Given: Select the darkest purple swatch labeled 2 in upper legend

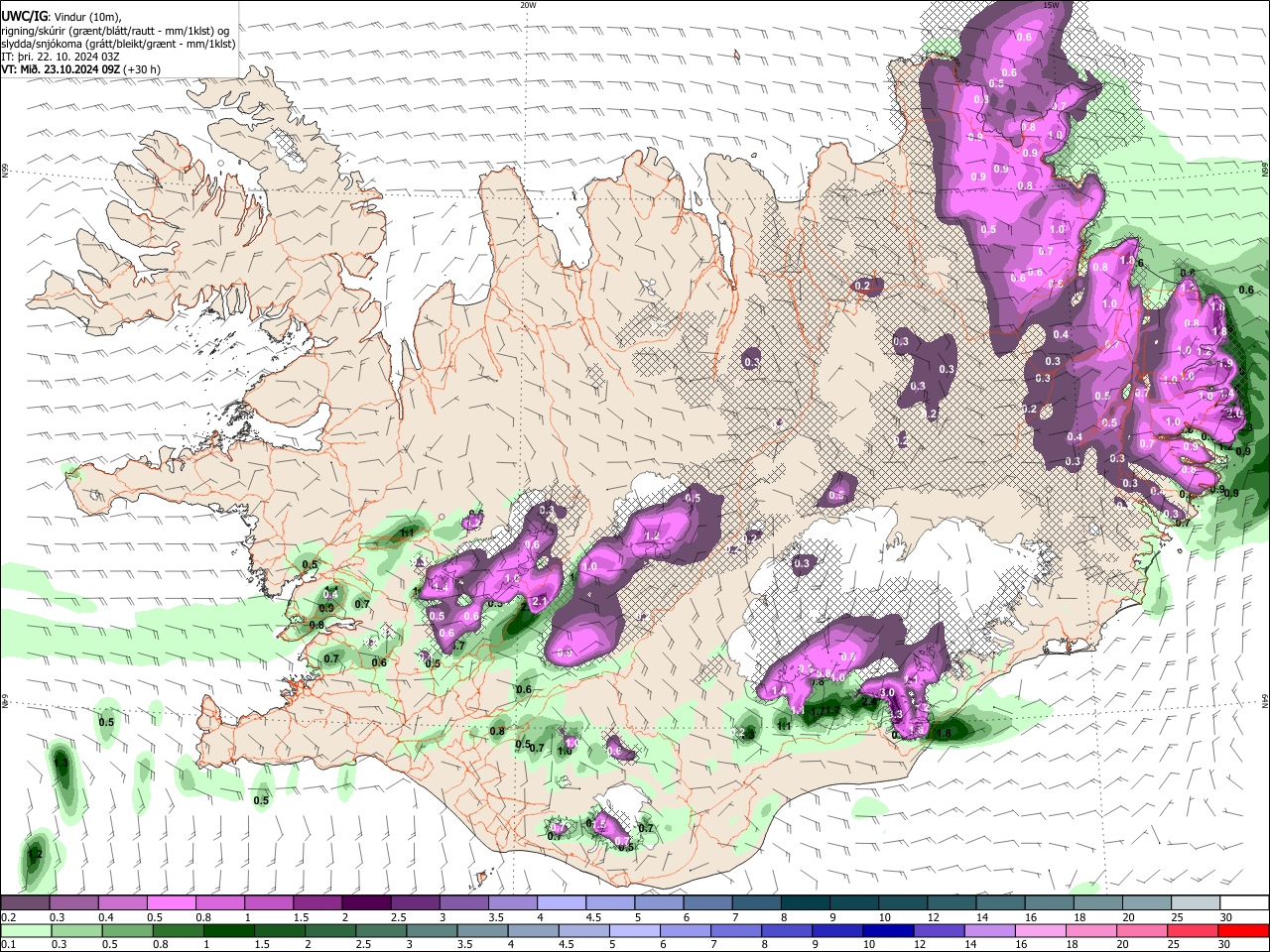Looking at the screenshot, I should (366, 903).
